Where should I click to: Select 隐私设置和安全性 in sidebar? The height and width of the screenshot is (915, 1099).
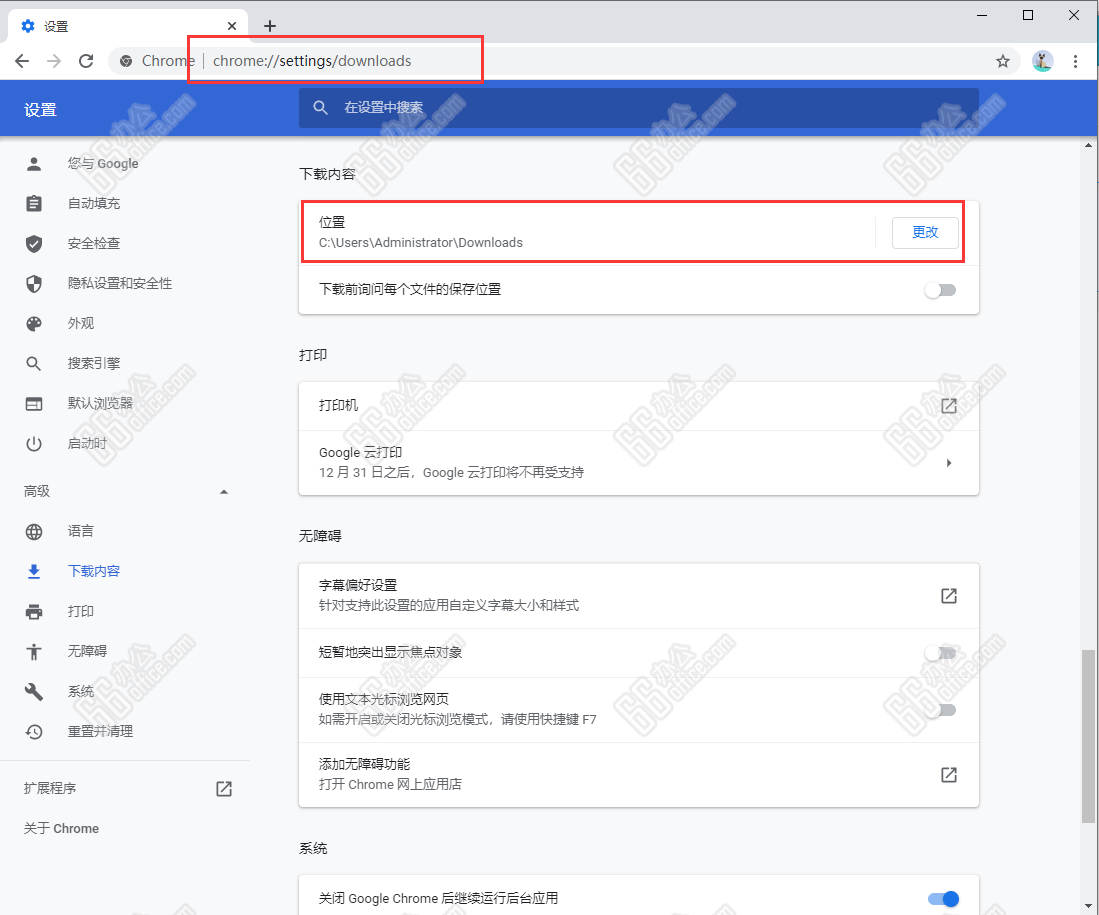tap(120, 283)
